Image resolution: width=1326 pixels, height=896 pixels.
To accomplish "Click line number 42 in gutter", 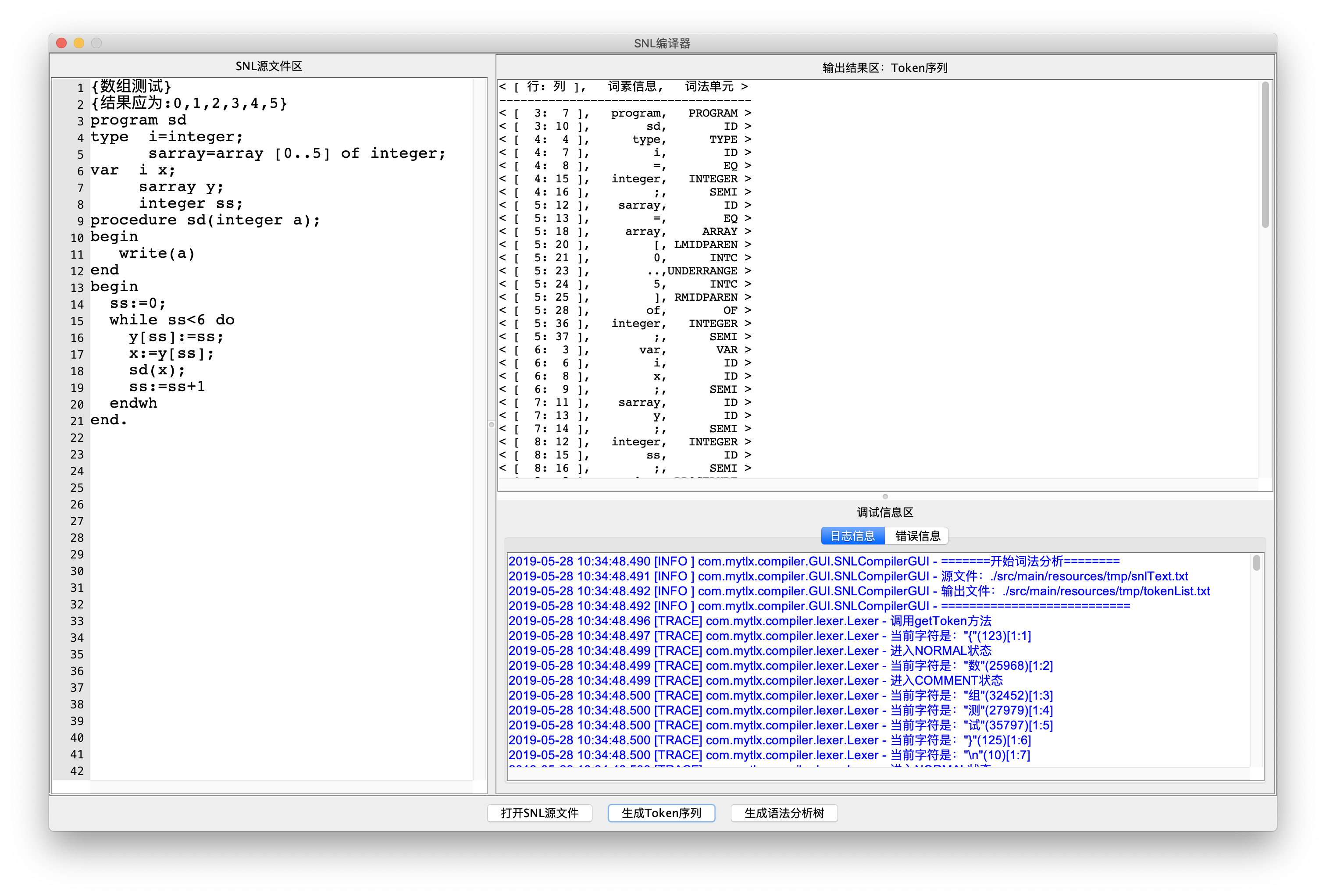I will [77, 771].
